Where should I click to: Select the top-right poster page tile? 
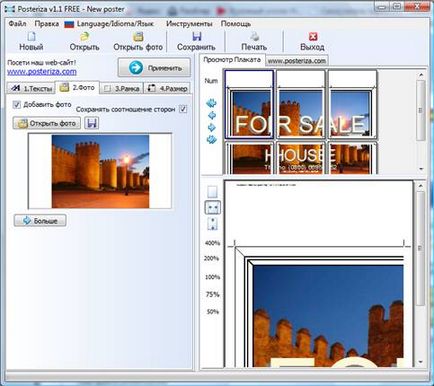tap(352, 104)
